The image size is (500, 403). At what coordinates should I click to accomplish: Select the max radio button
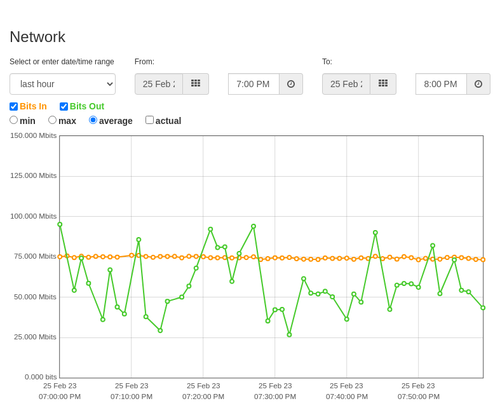(x=52, y=120)
